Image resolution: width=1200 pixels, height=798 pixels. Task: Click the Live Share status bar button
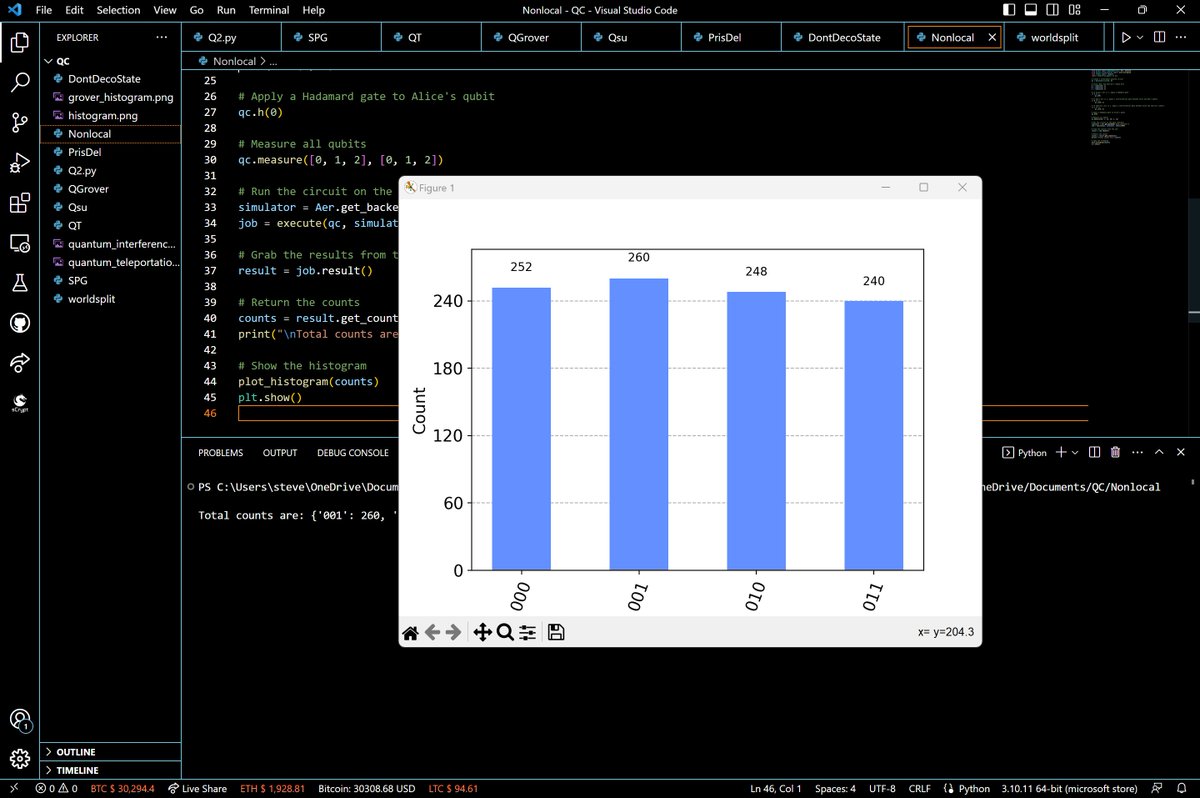click(197, 788)
